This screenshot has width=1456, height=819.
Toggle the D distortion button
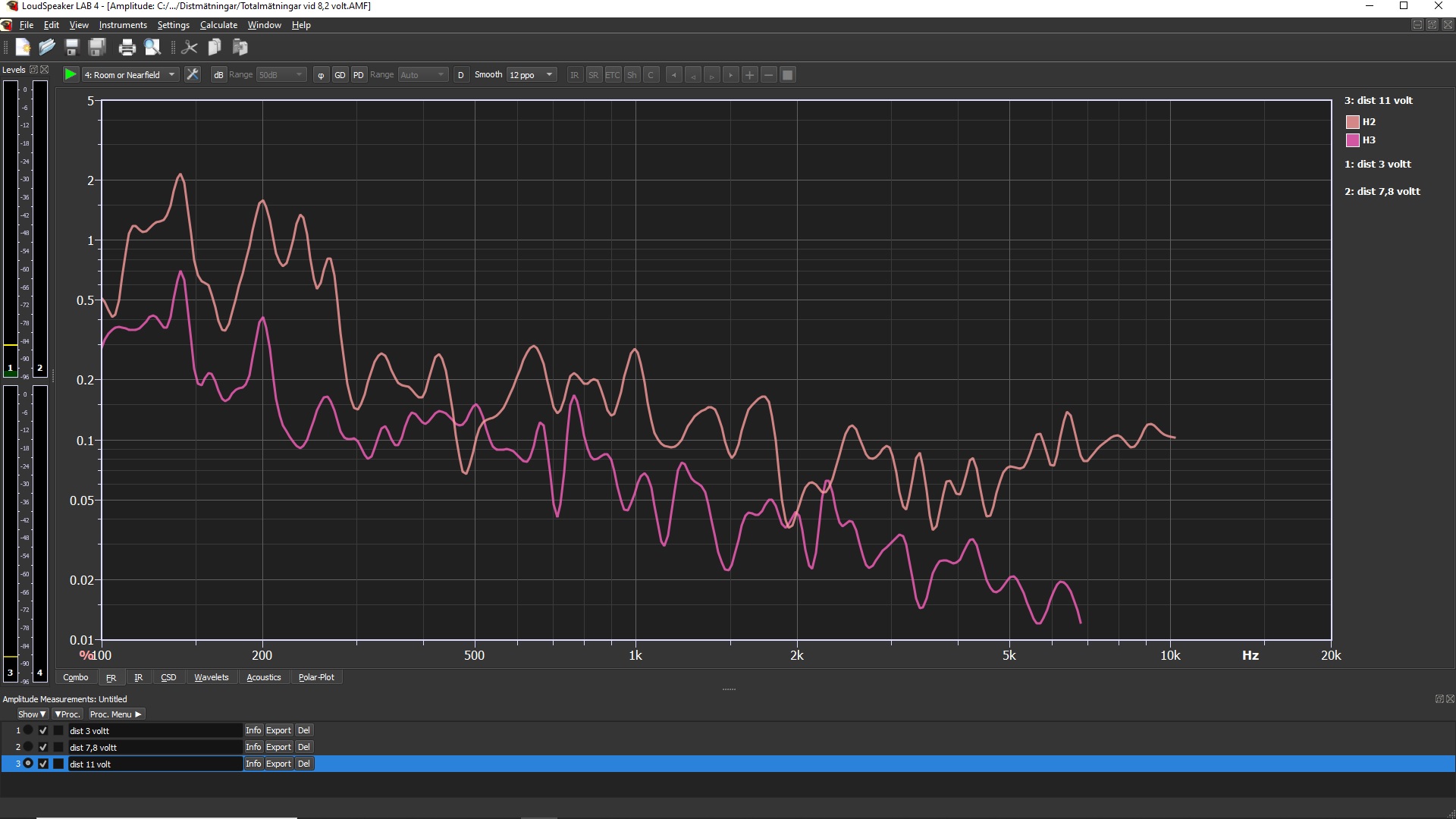[x=460, y=74]
